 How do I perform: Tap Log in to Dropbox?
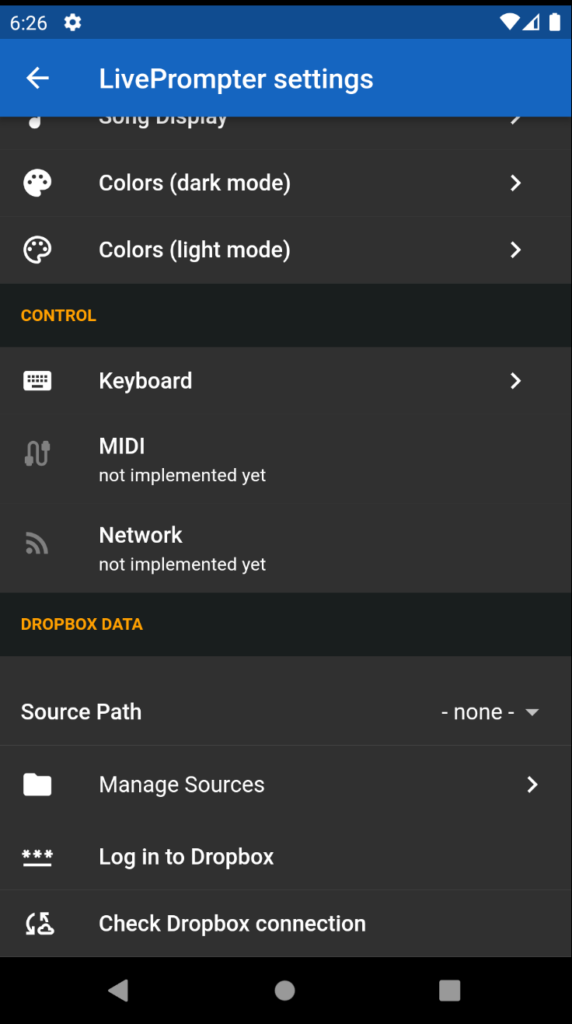(x=286, y=857)
